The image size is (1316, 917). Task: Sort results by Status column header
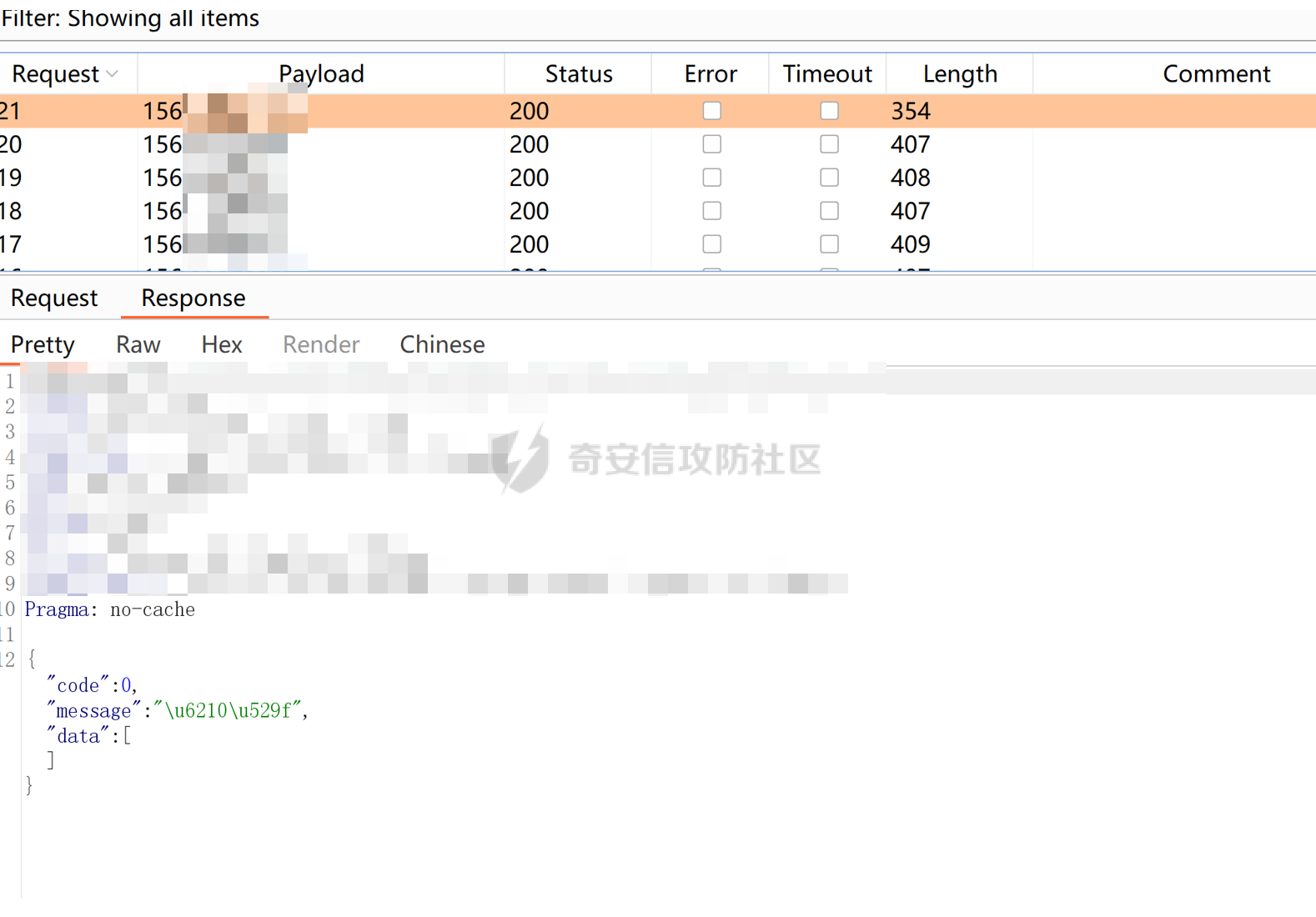point(578,74)
